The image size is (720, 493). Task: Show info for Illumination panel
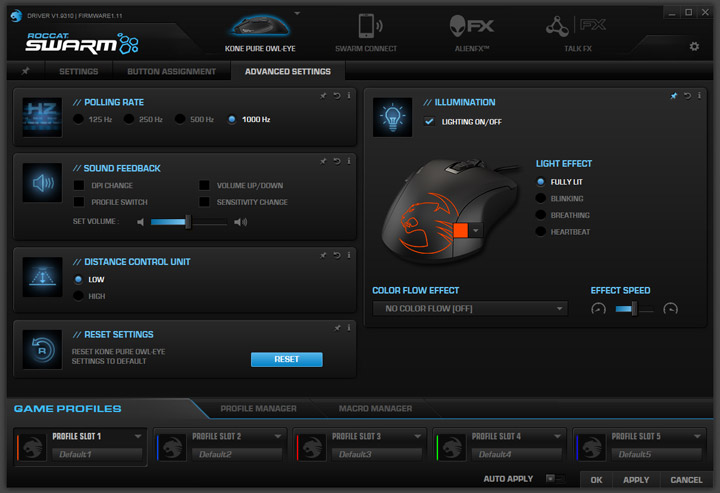click(x=699, y=95)
